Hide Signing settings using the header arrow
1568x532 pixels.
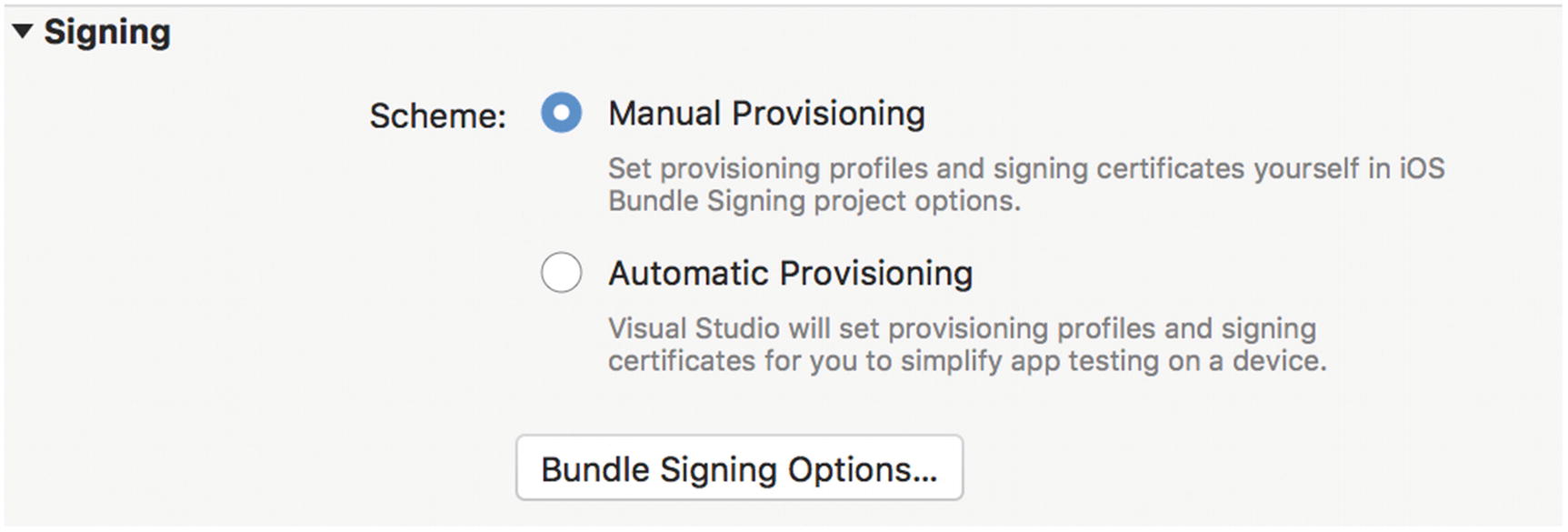[x=23, y=32]
